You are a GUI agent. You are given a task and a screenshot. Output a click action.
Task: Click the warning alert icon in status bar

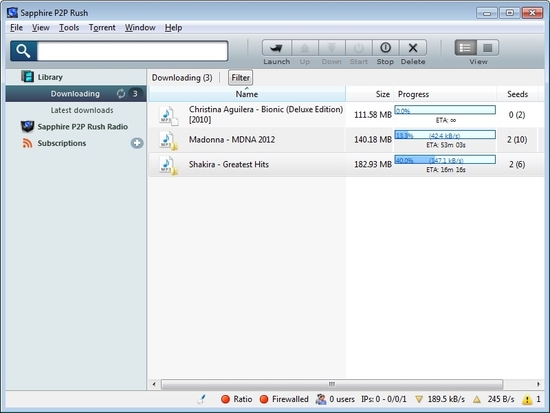[527, 399]
